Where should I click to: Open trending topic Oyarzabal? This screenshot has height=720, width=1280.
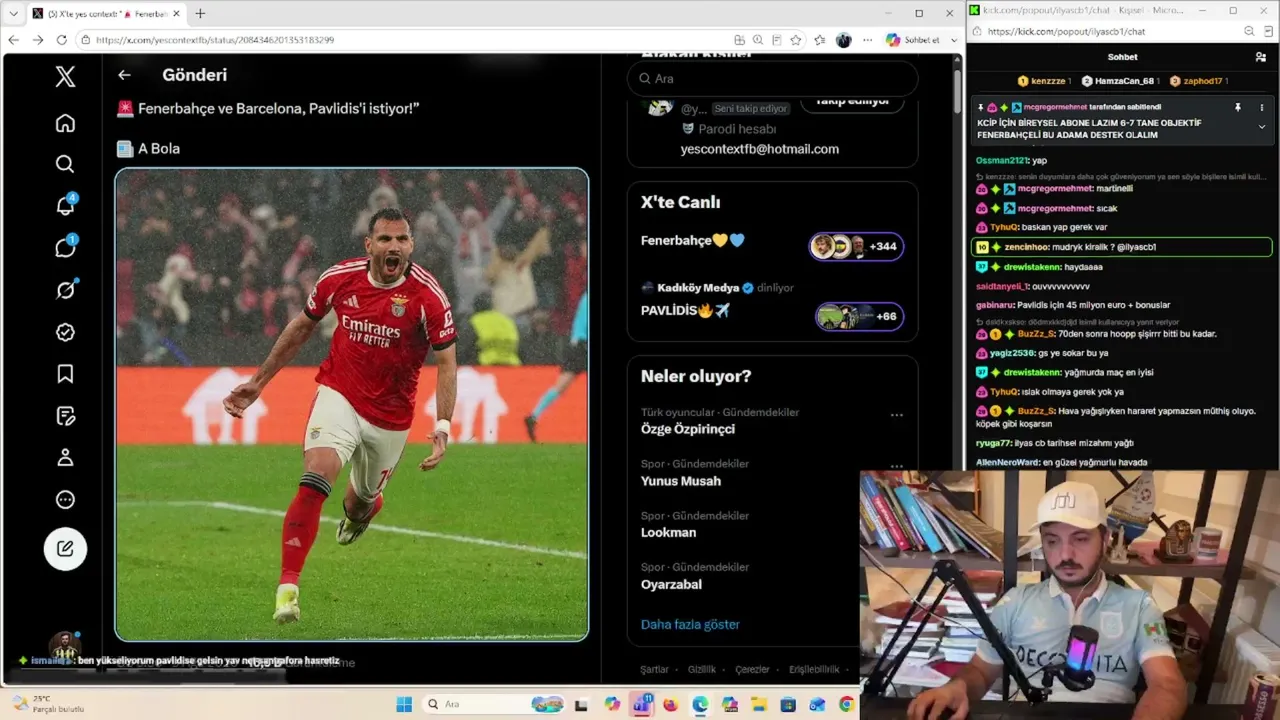pyautogui.click(x=671, y=585)
